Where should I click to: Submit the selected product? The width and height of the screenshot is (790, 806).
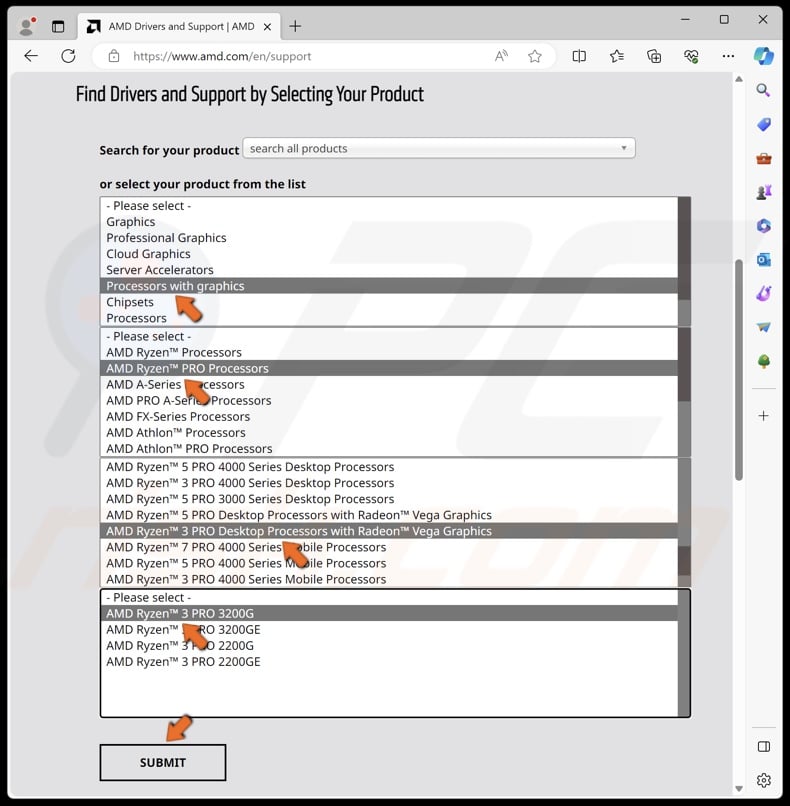click(163, 762)
